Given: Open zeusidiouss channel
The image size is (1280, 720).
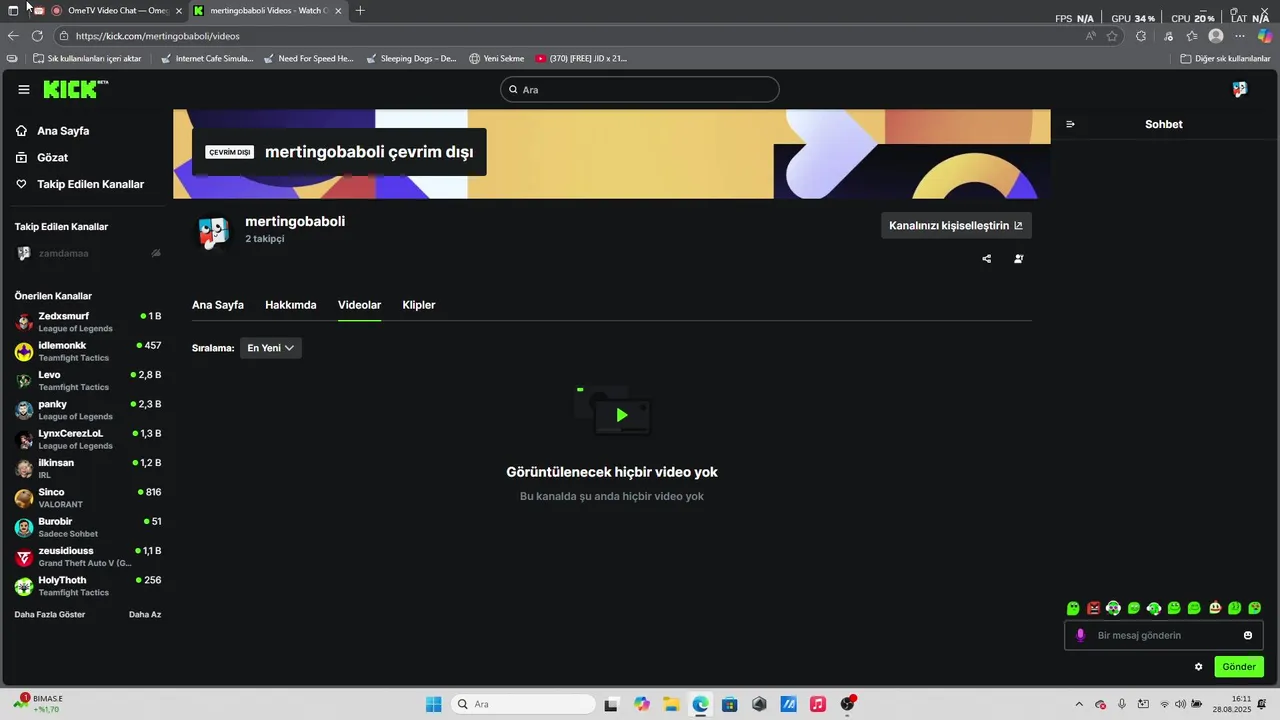Looking at the screenshot, I should (88, 556).
